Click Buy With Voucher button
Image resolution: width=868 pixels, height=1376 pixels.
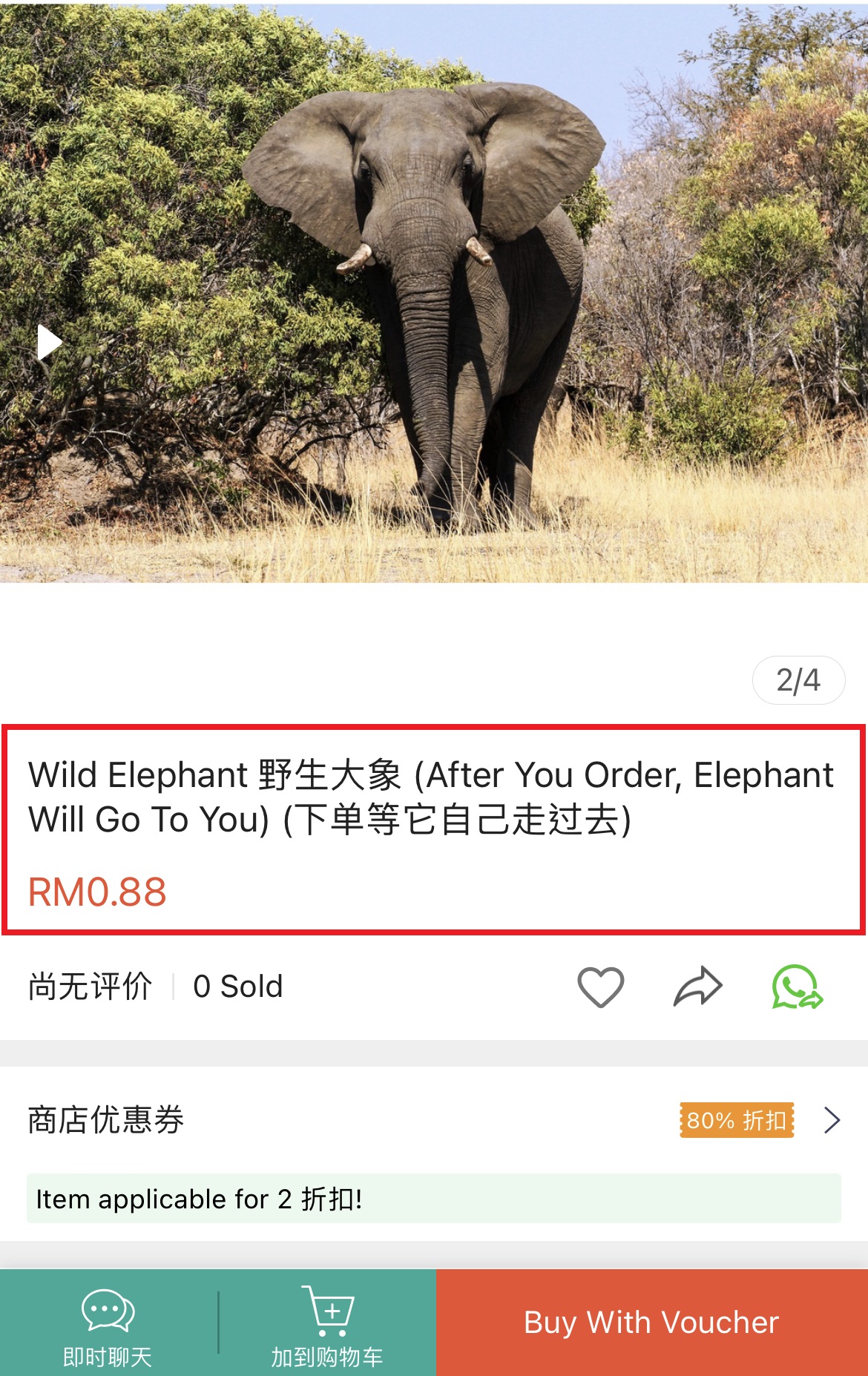click(652, 1323)
